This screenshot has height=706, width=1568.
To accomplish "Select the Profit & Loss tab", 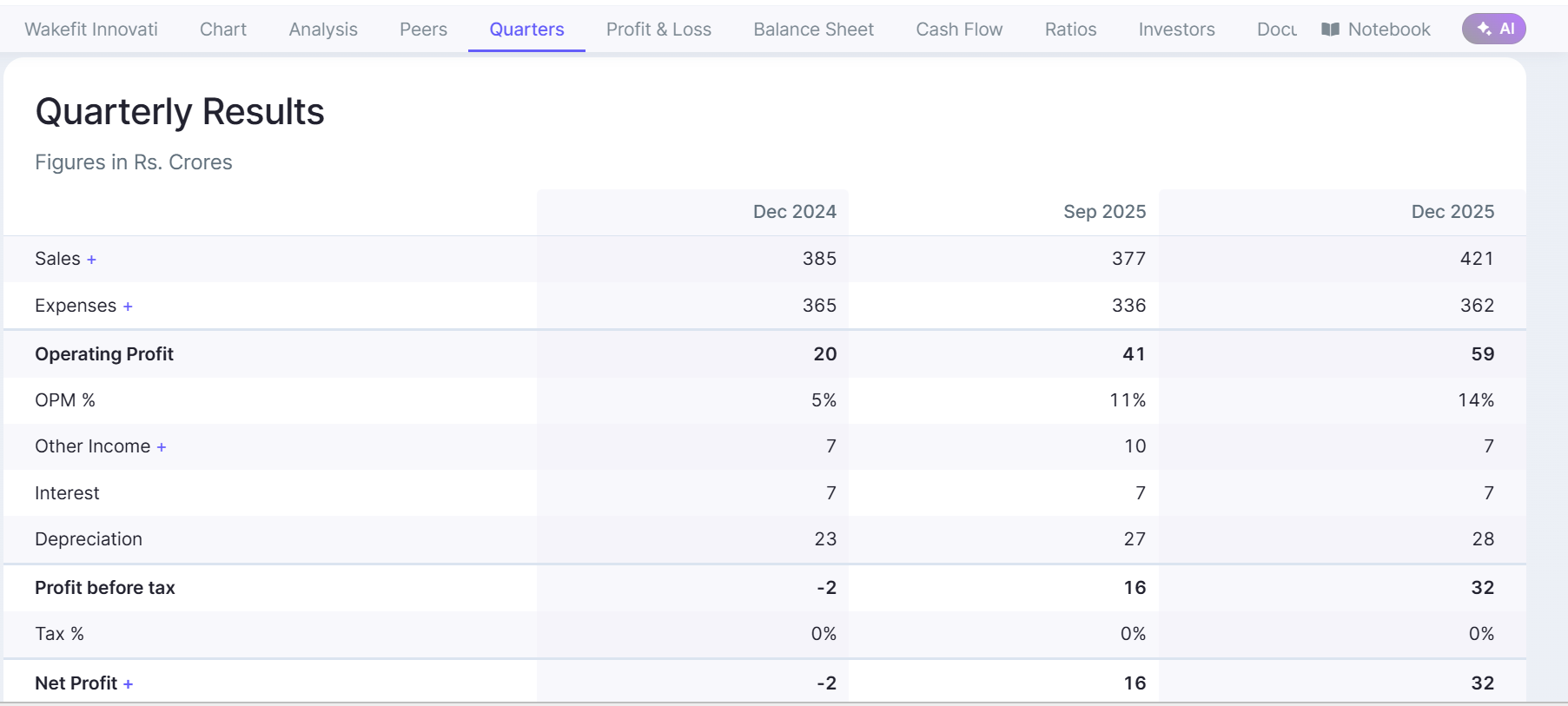I will pos(658,30).
